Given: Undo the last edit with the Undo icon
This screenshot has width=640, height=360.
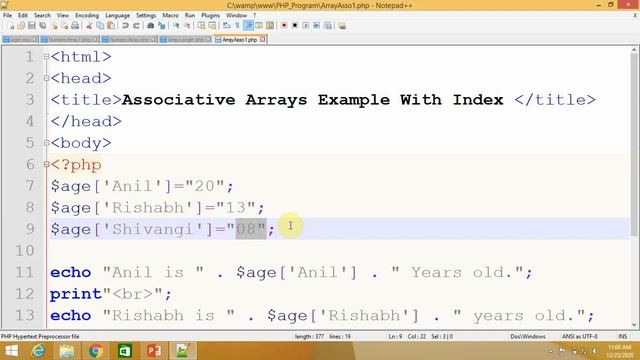Looking at the screenshot, I should tap(125, 26).
